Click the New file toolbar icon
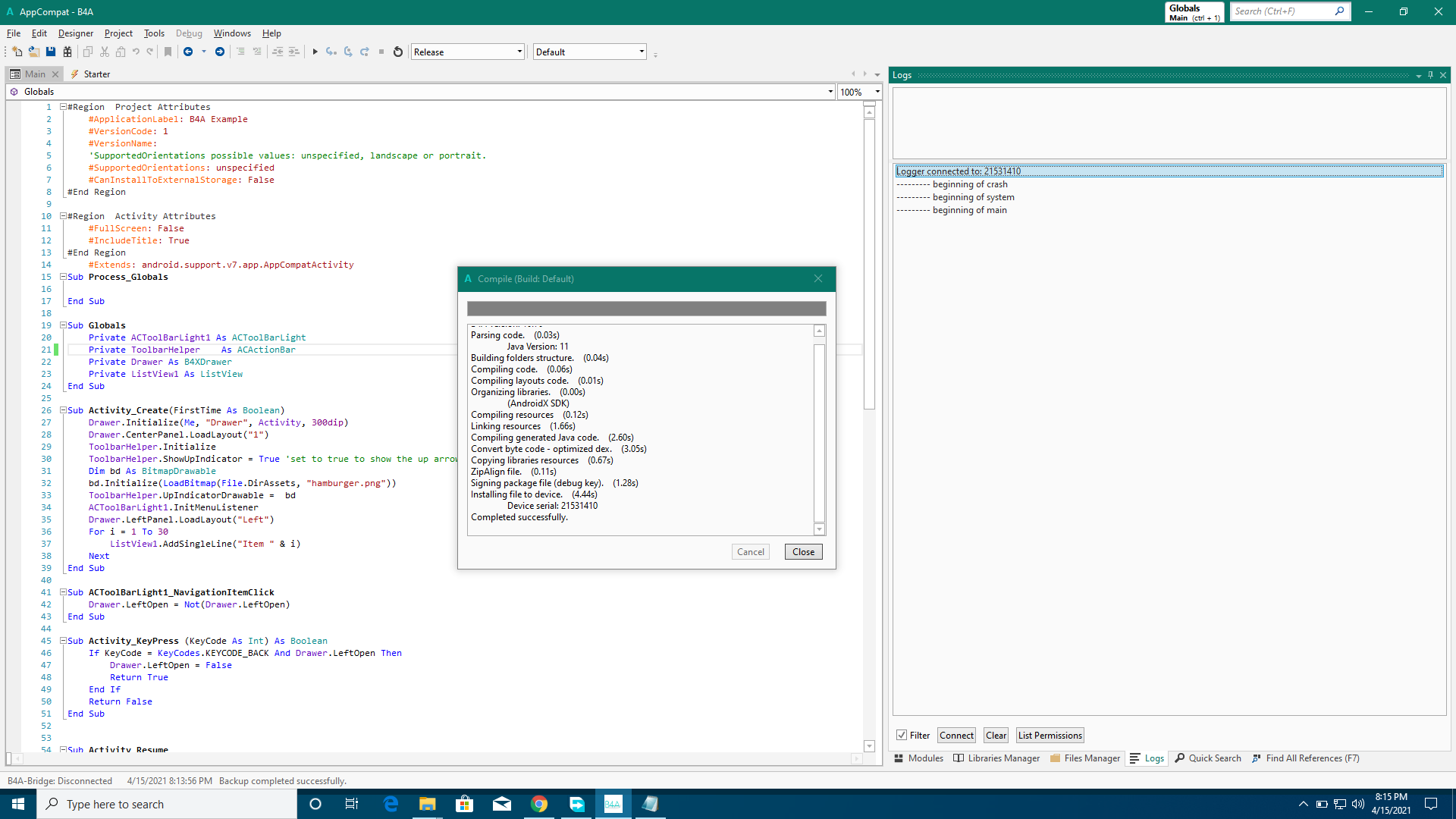 (x=17, y=52)
